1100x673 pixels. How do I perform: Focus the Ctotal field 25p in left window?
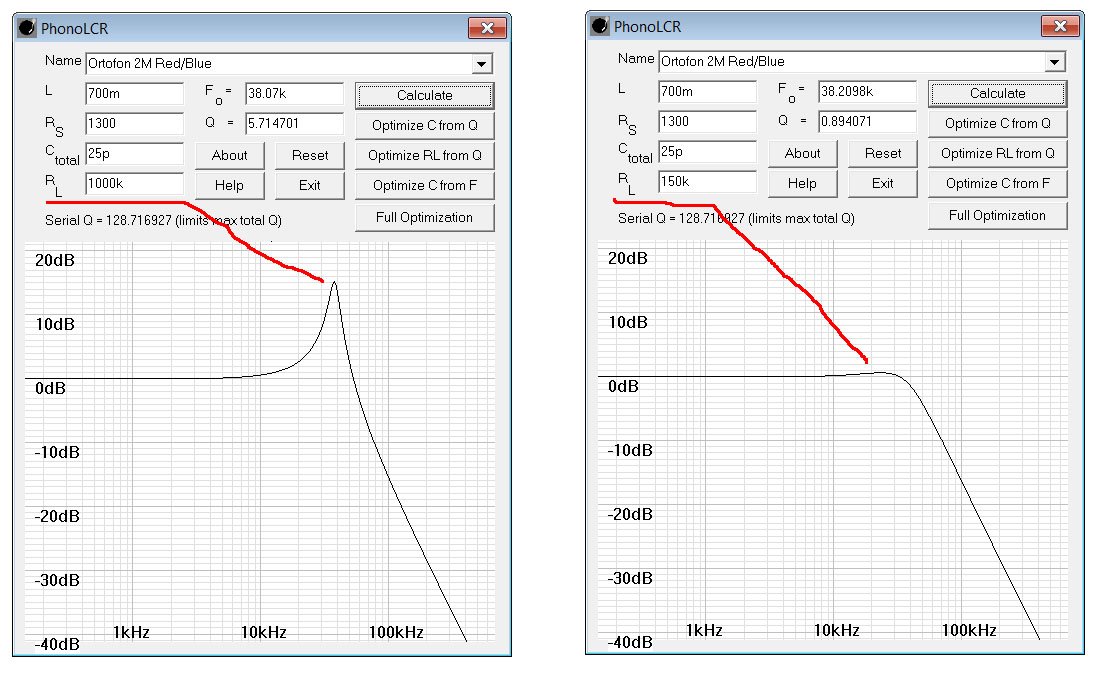134,154
